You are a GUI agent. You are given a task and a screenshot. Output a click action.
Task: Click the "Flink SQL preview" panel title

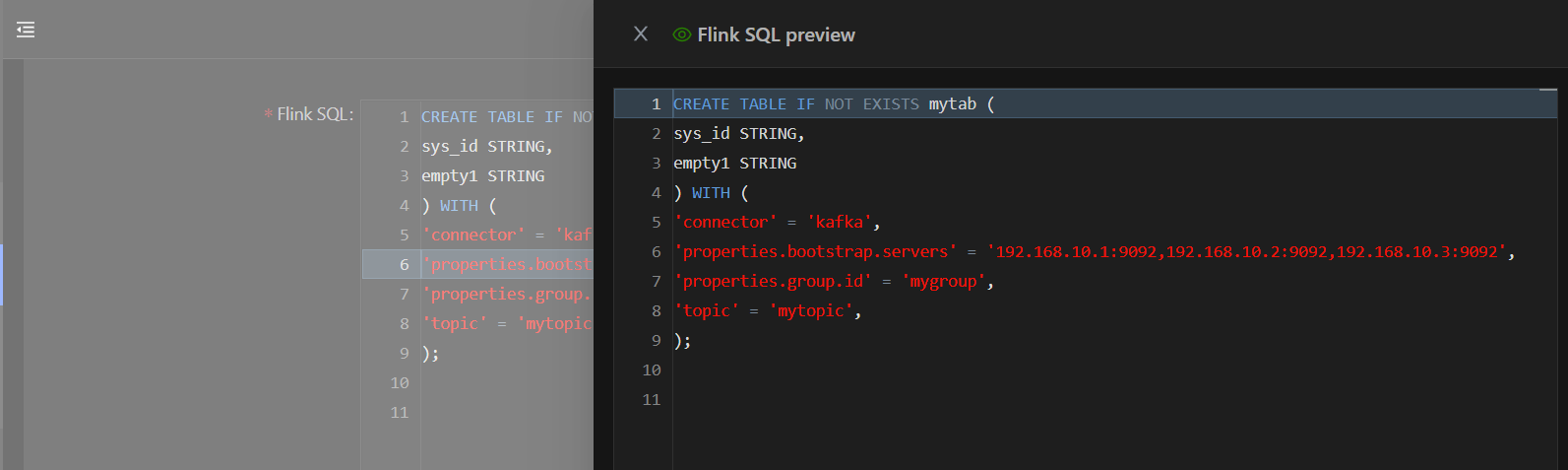pos(776,34)
